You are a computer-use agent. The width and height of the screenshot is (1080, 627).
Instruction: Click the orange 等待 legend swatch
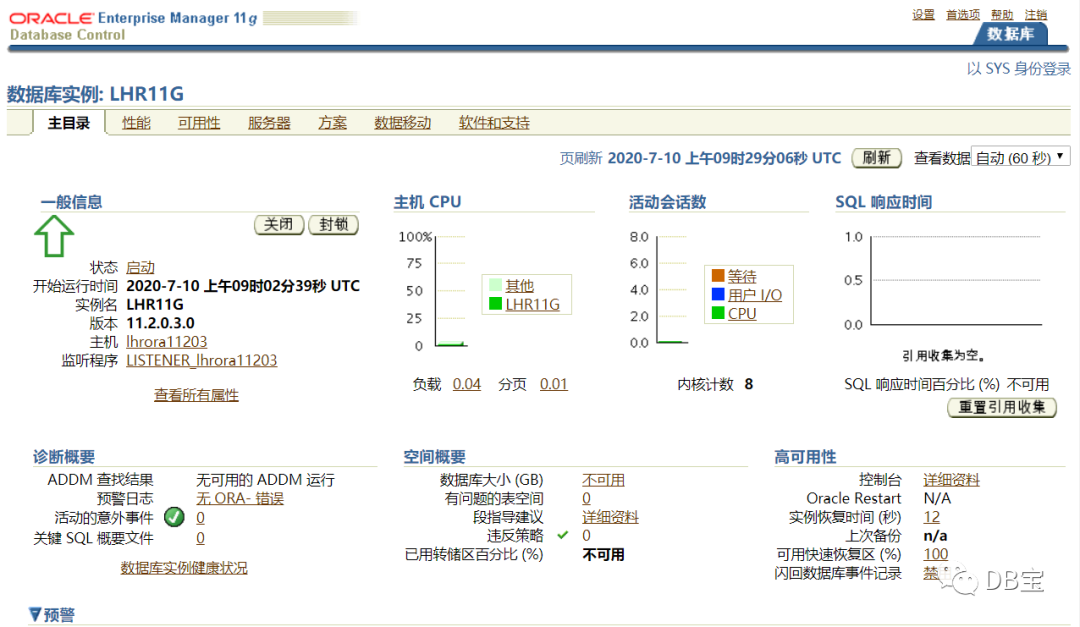718,276
